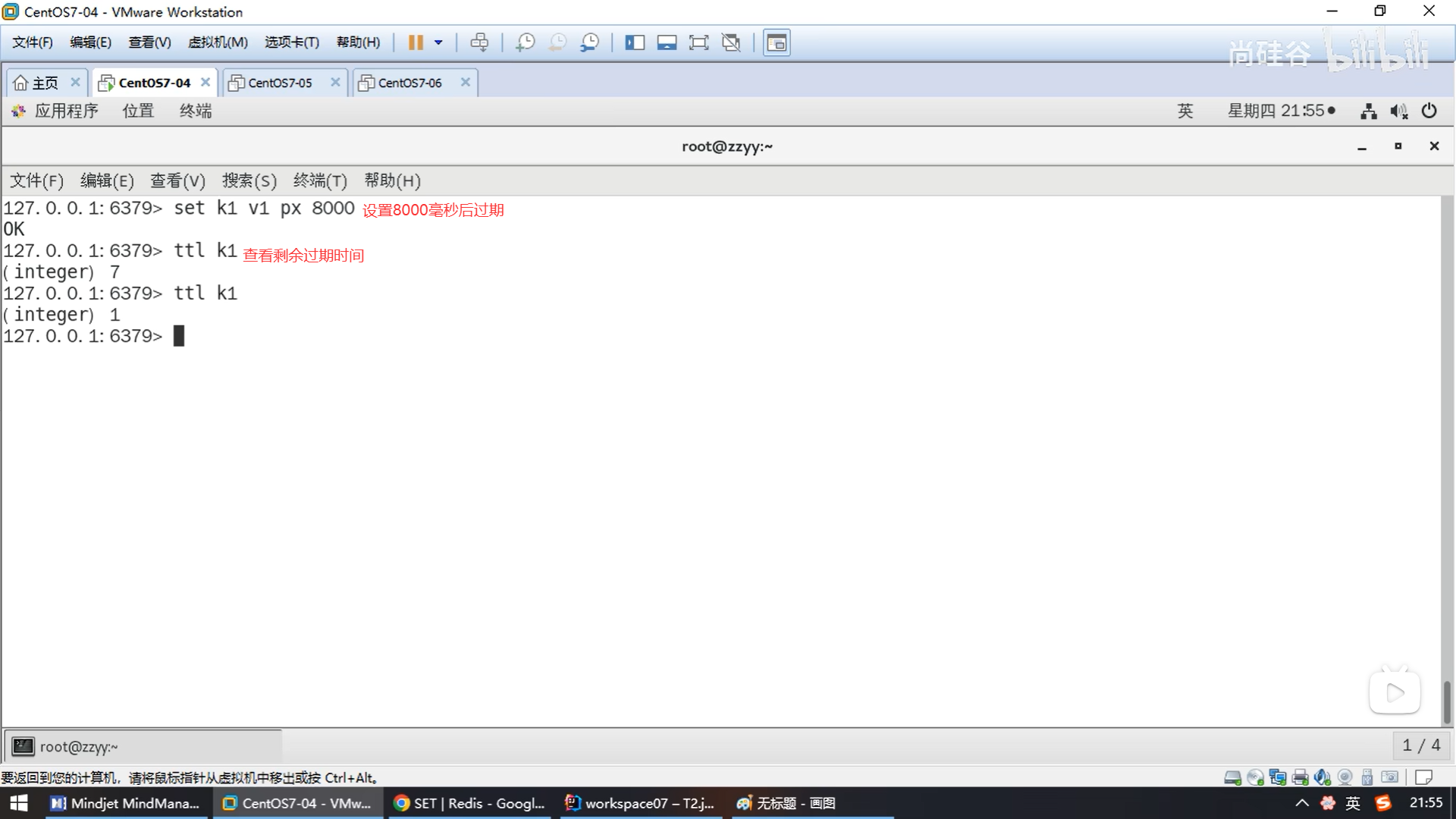This screenshot has height=819, width=1456.
Task: Toggle the library sidebar view
Action: (x=635, y=42)
